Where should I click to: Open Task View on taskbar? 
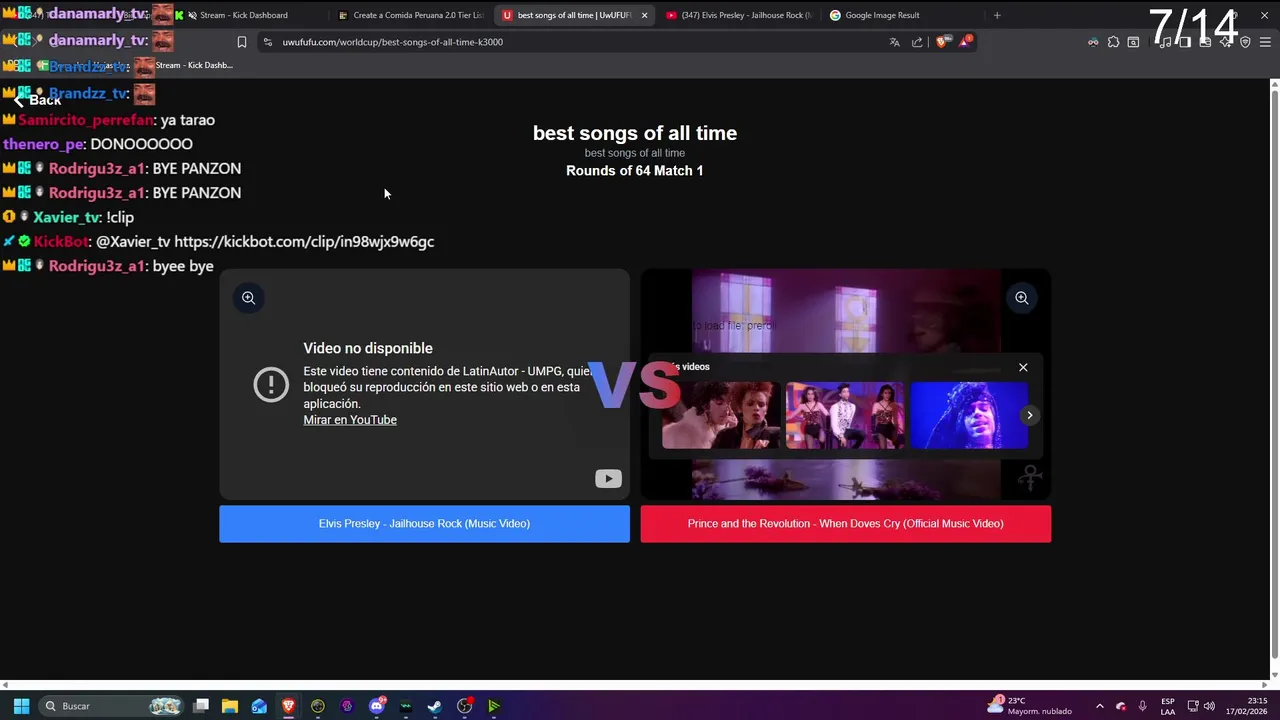201,706
